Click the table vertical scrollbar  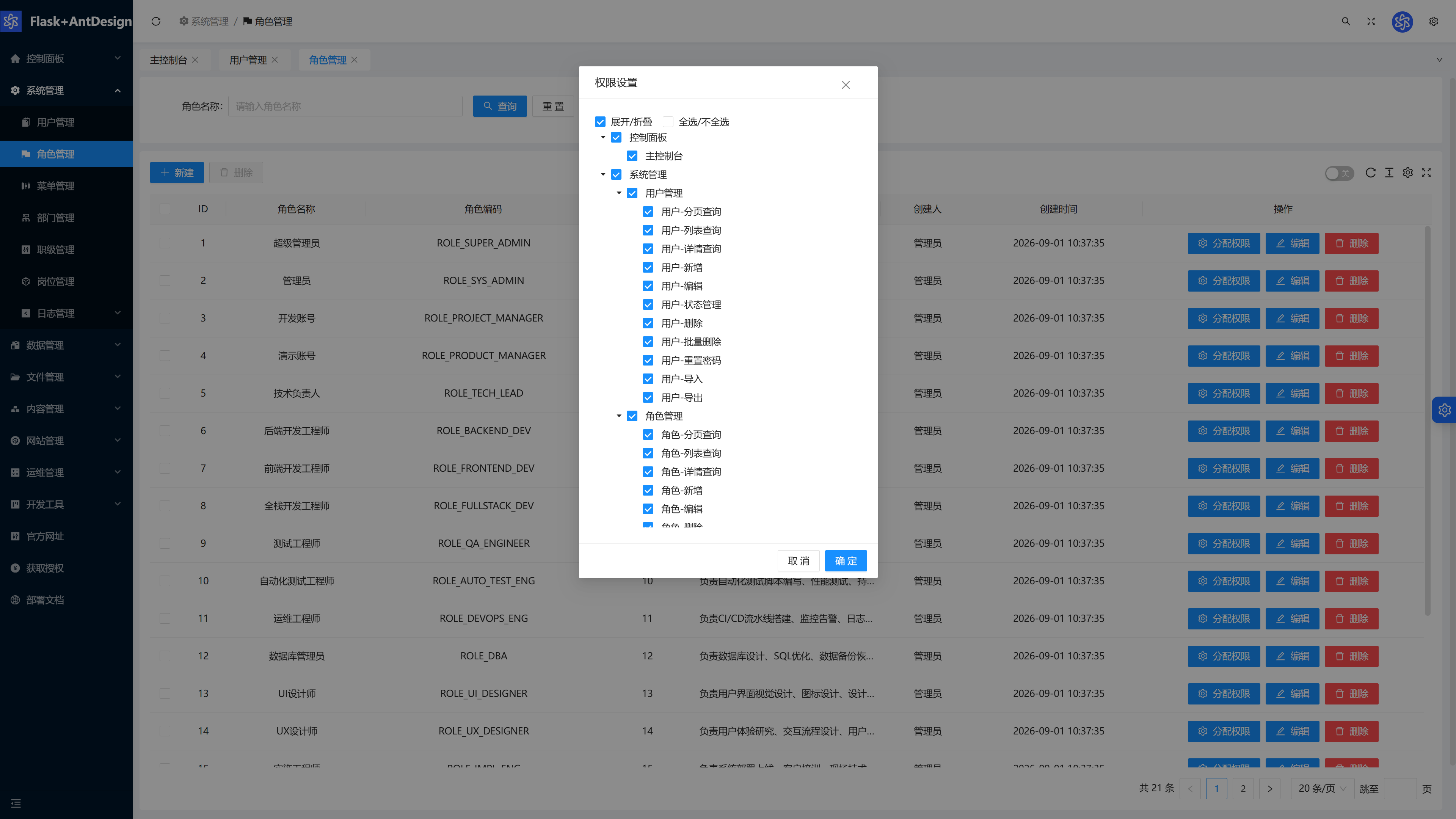tap(1427, 421)
